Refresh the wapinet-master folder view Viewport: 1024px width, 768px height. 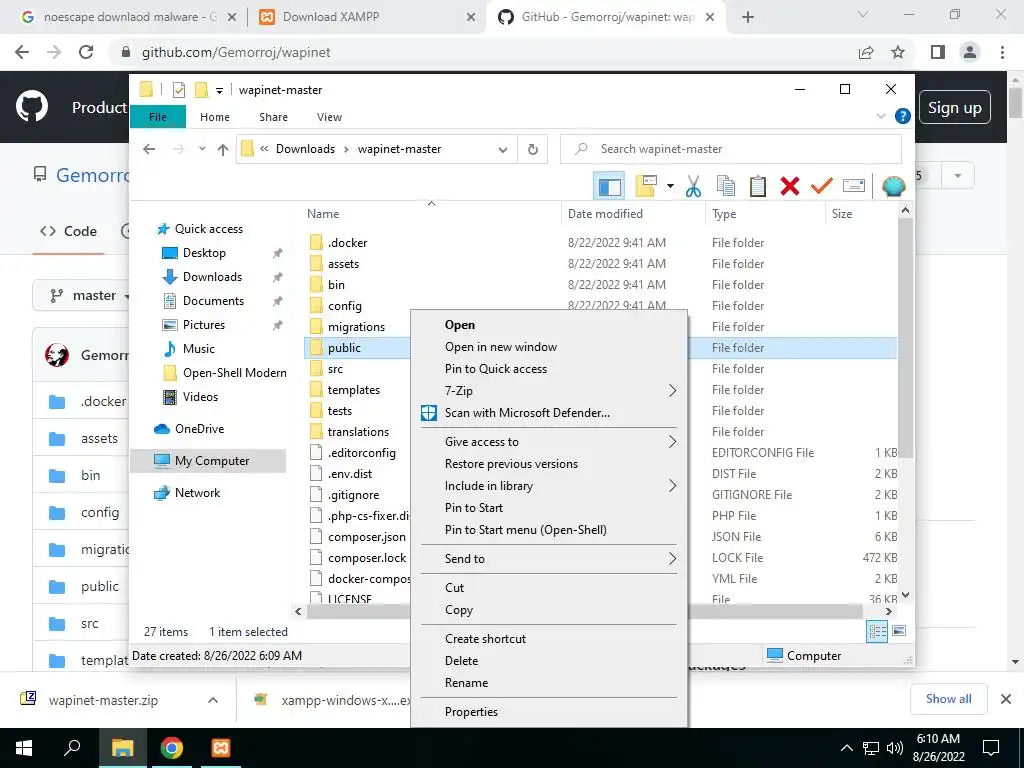coord(533,150)
